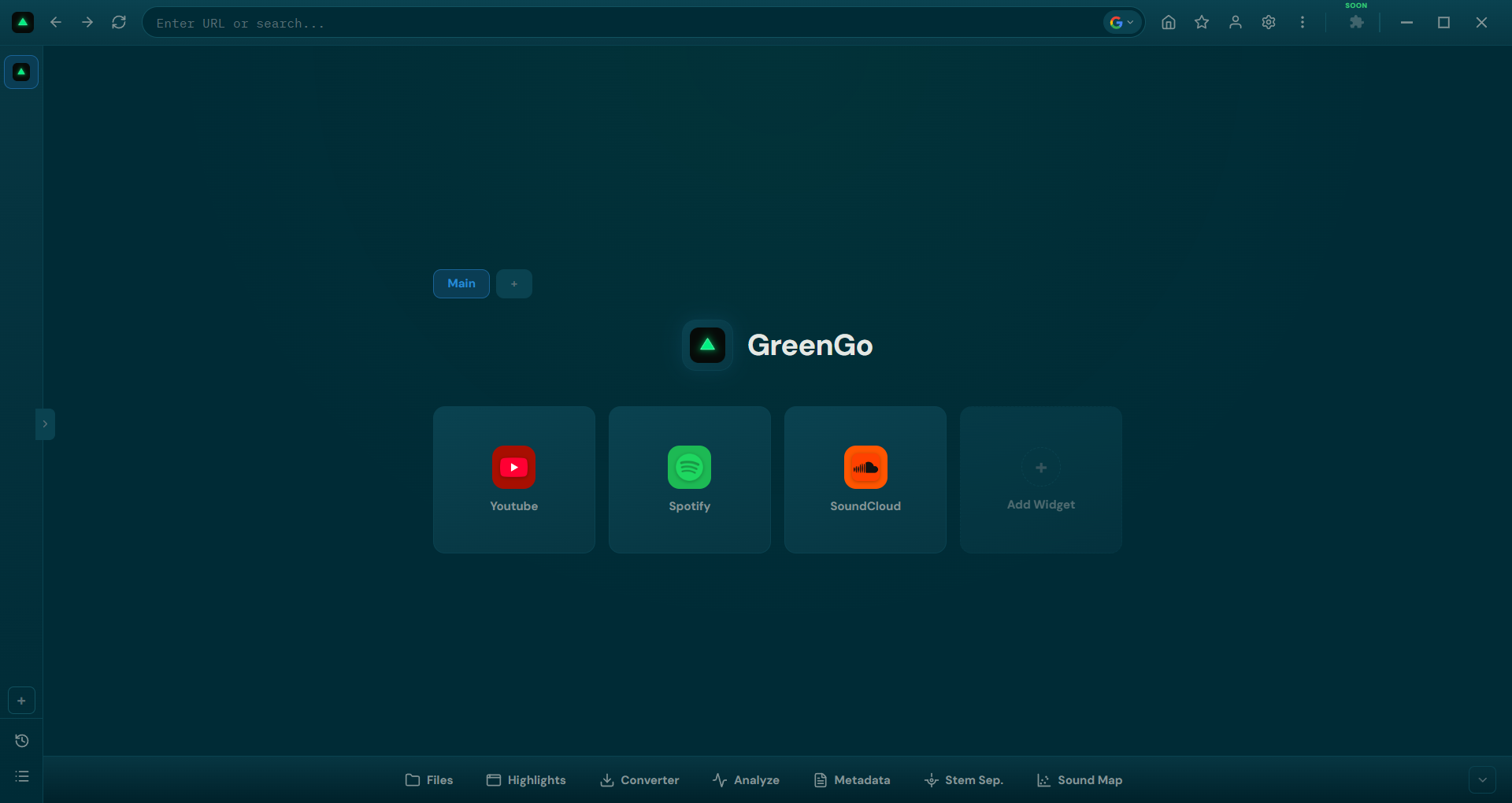
Task: Reload the page using the refresh icon
Action: [119, 23]
